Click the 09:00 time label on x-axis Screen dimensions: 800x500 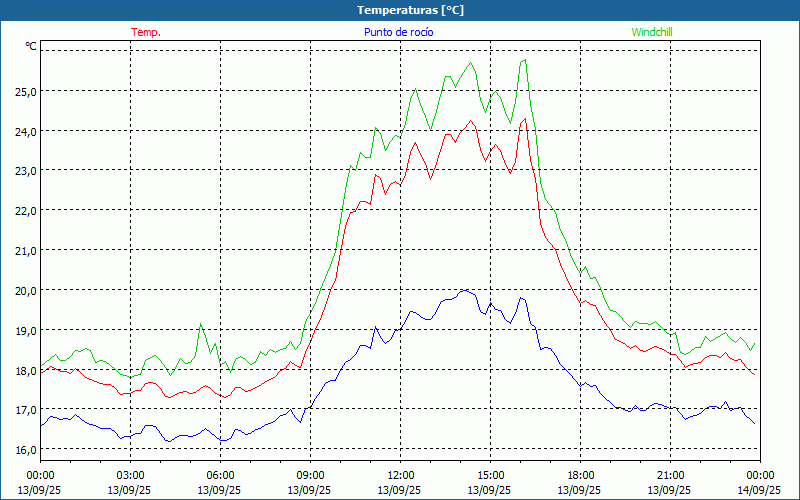311,475
